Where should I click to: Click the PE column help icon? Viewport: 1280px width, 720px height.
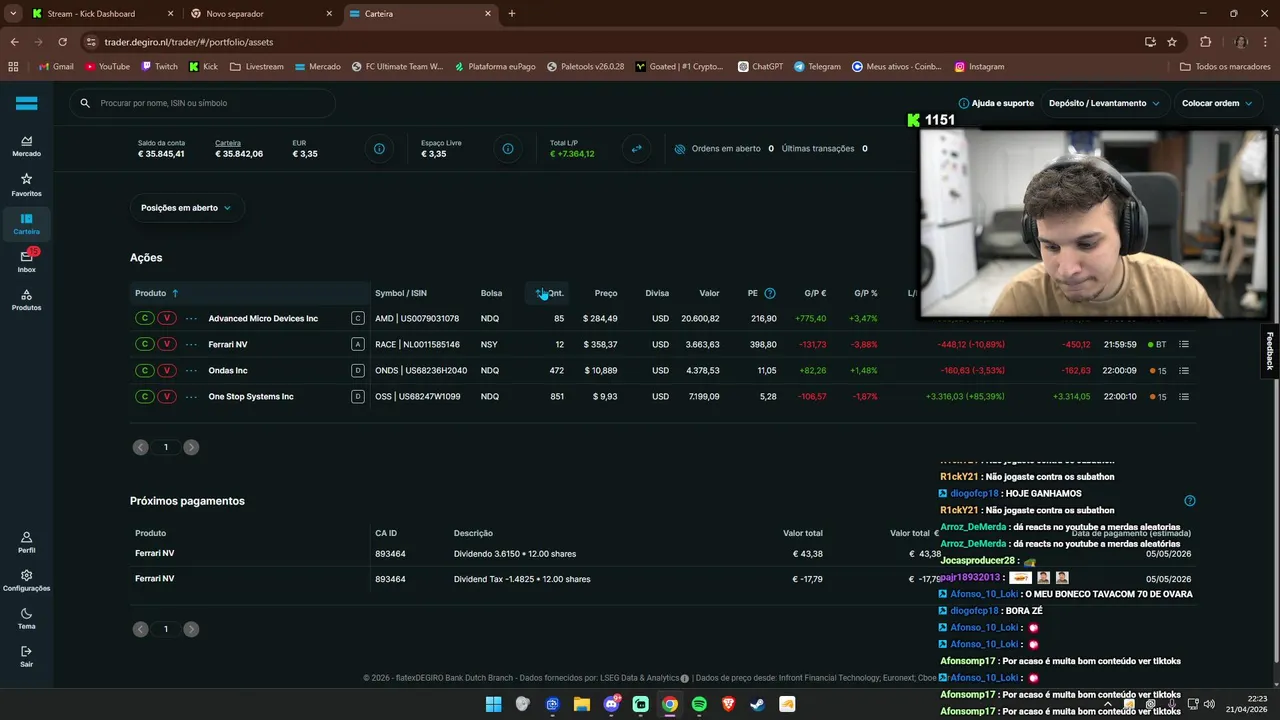tap(770, 293)
